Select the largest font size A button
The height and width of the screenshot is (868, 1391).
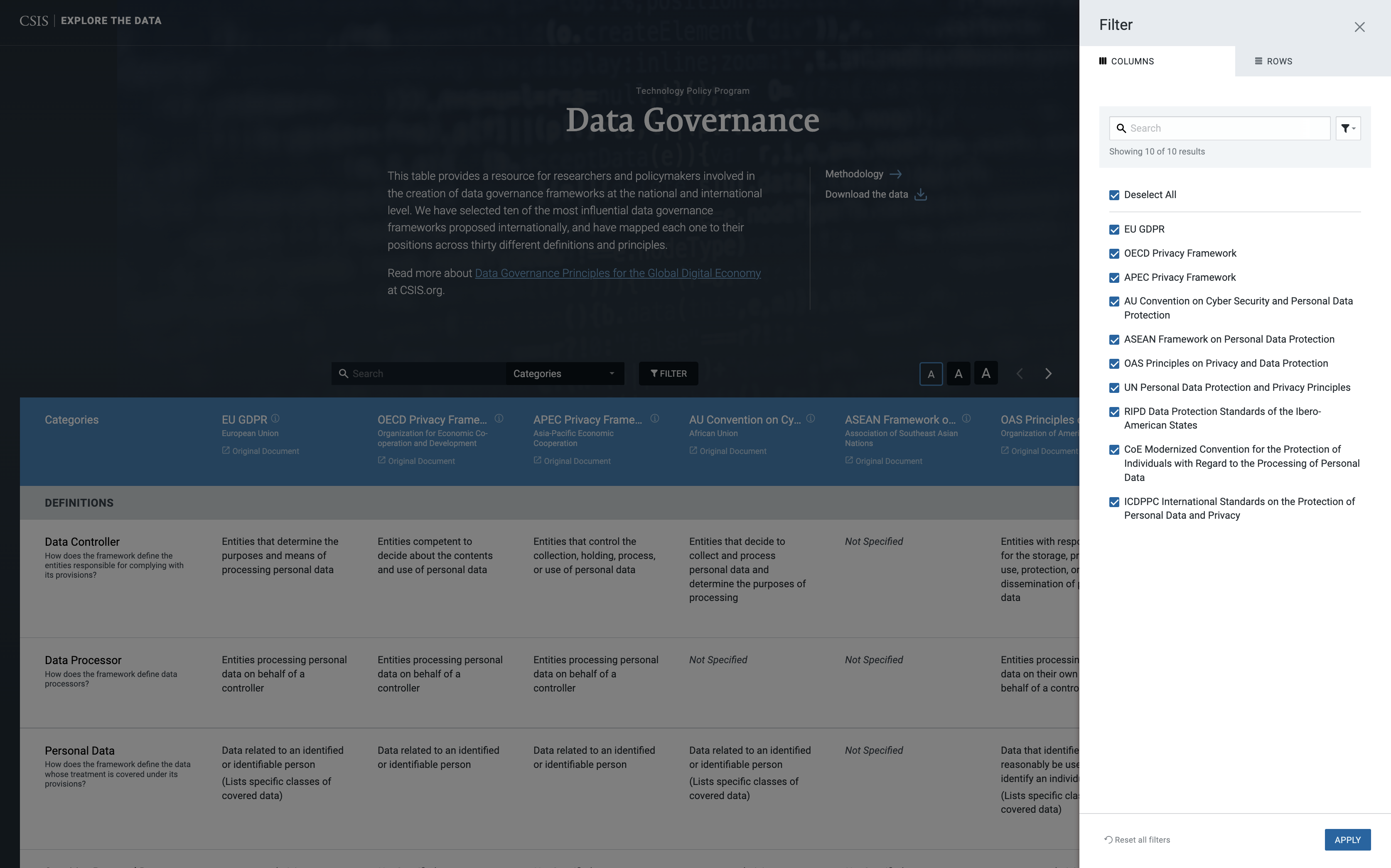[x=985, y=374]
